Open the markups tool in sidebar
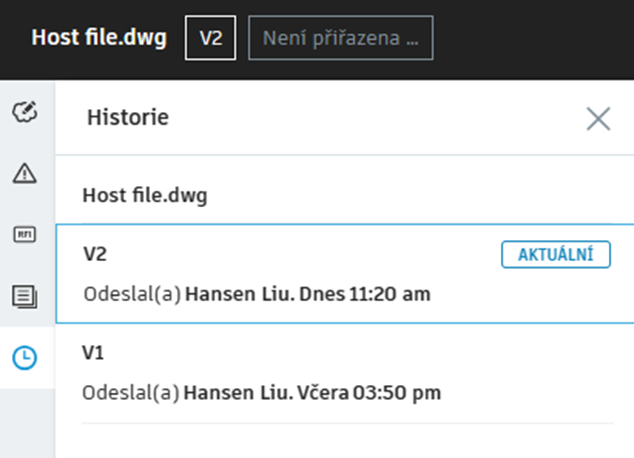 click(x=25, y=112)
